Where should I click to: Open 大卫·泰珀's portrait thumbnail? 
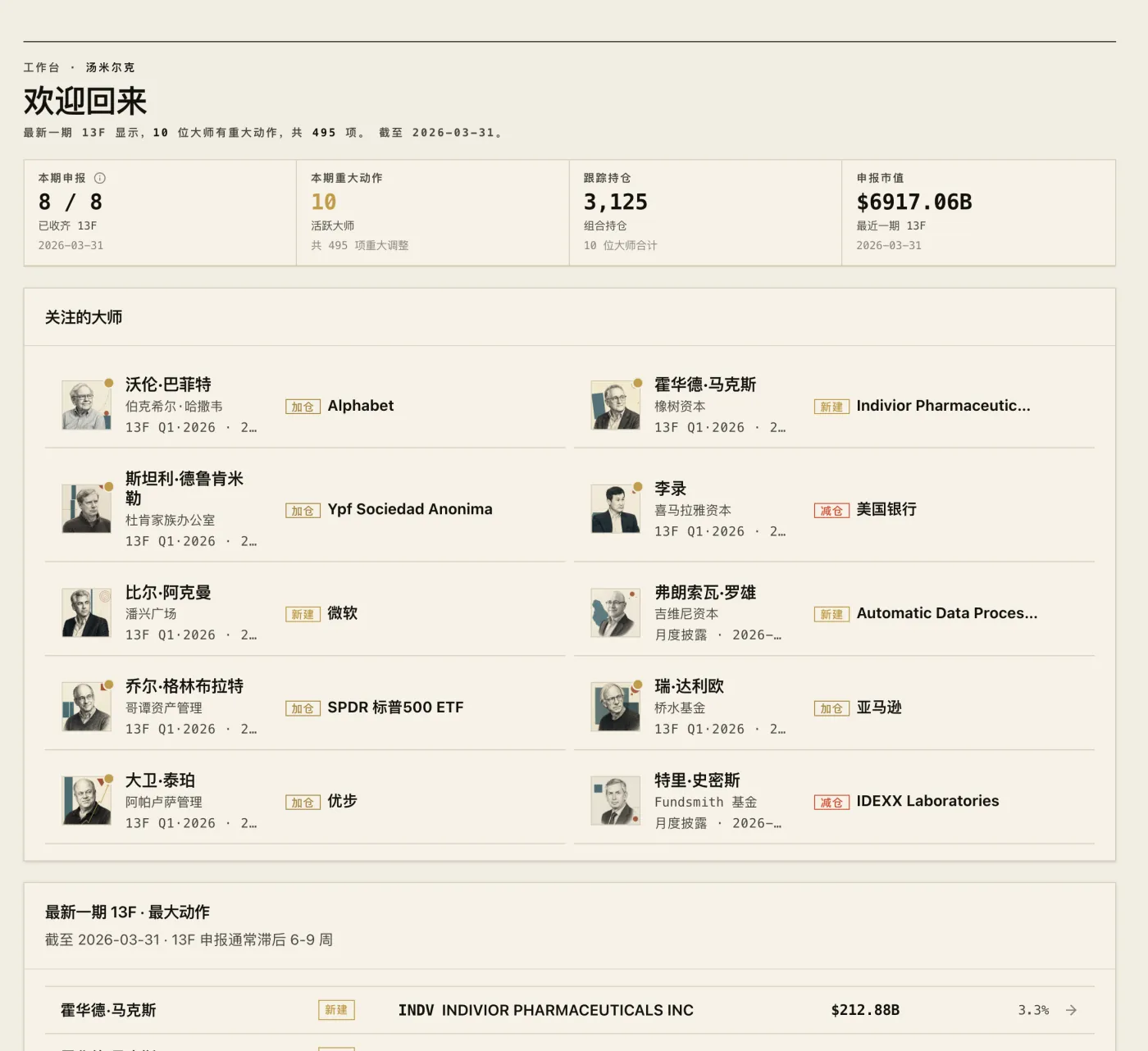click(x=86, y=801)
